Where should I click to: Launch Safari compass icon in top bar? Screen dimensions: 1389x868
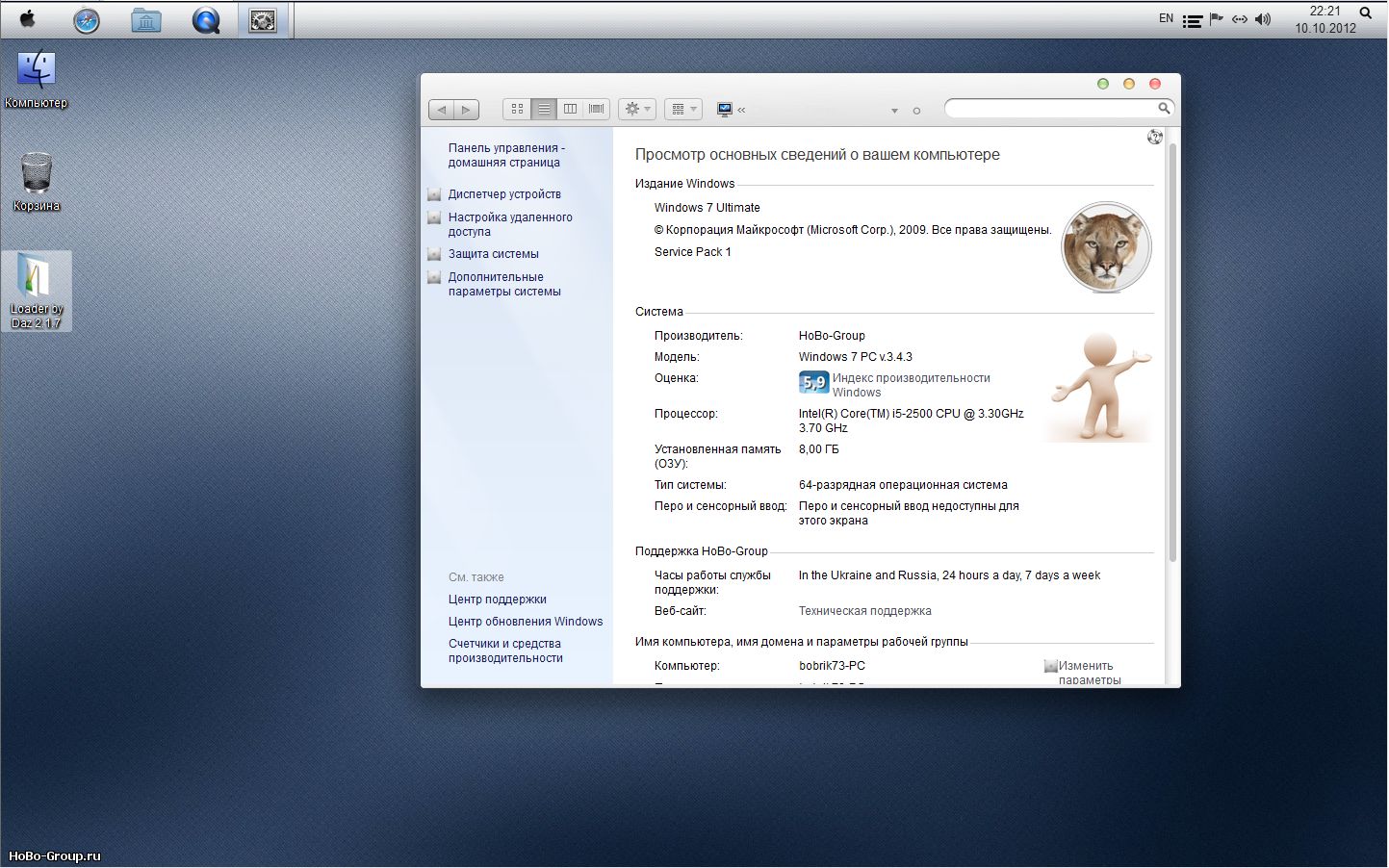87,20
